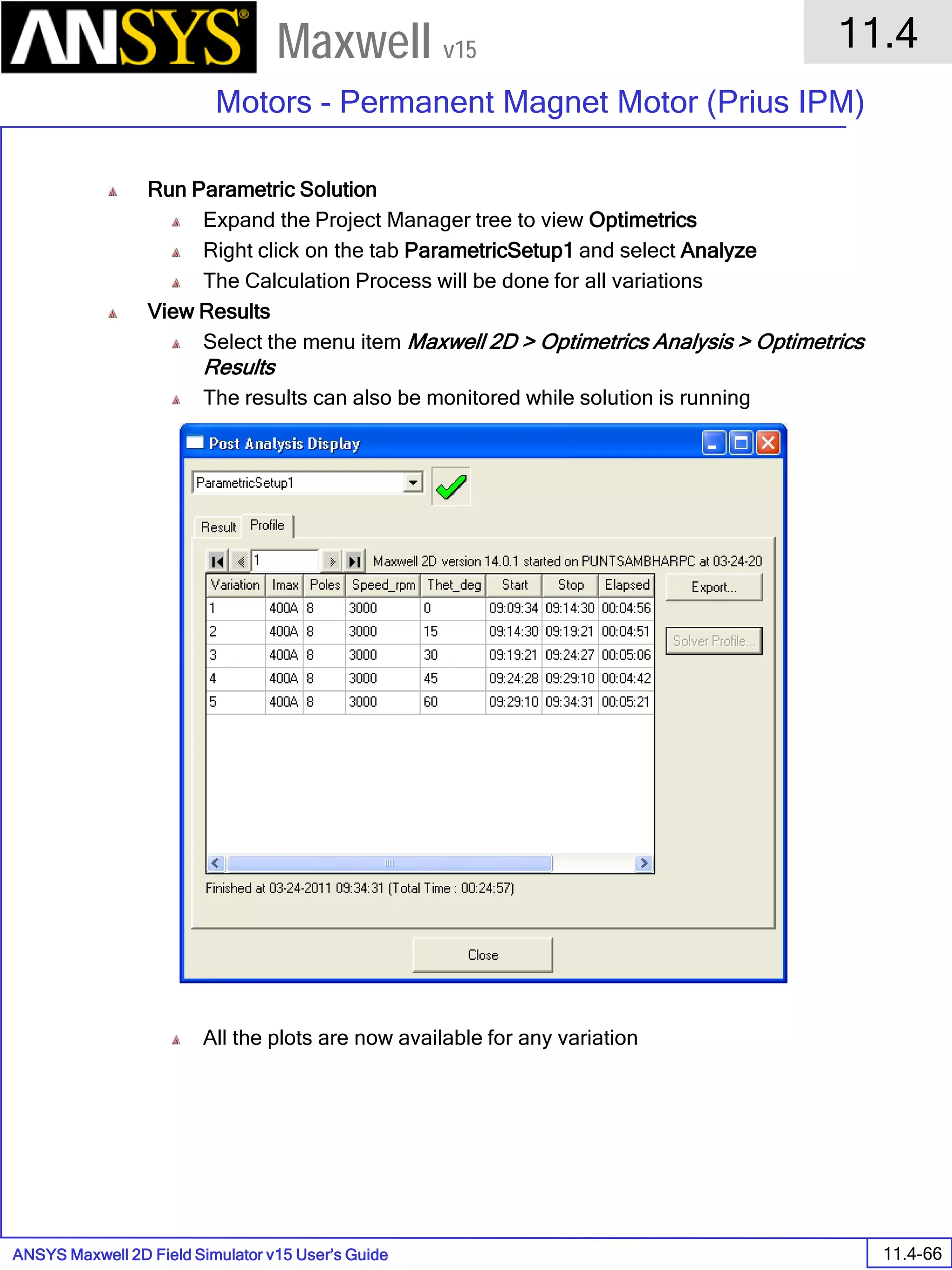Image resolution: width=952 pixels, height=1270 pixels.
Task: Click the scrollbar left arrow
Action: point(216,863)
